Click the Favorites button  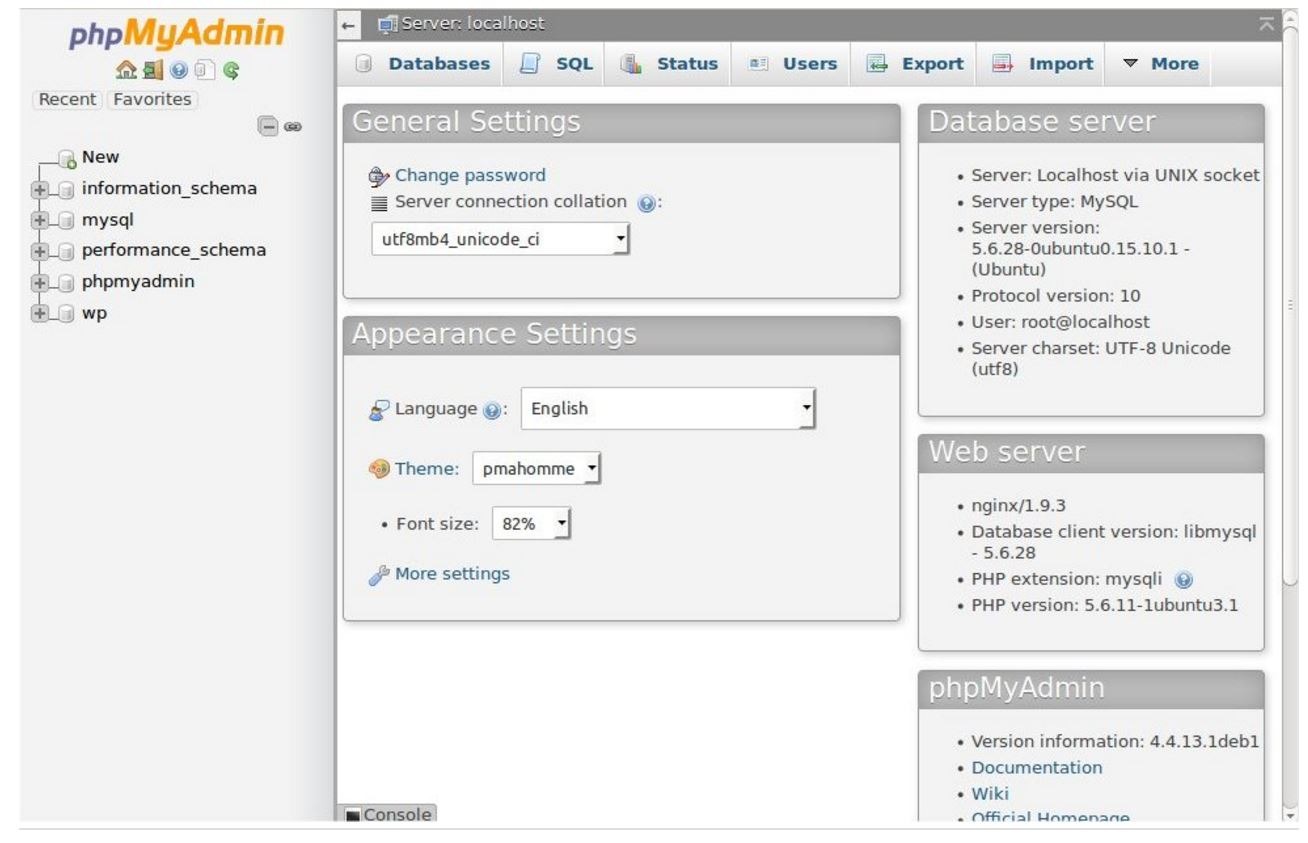153,100
